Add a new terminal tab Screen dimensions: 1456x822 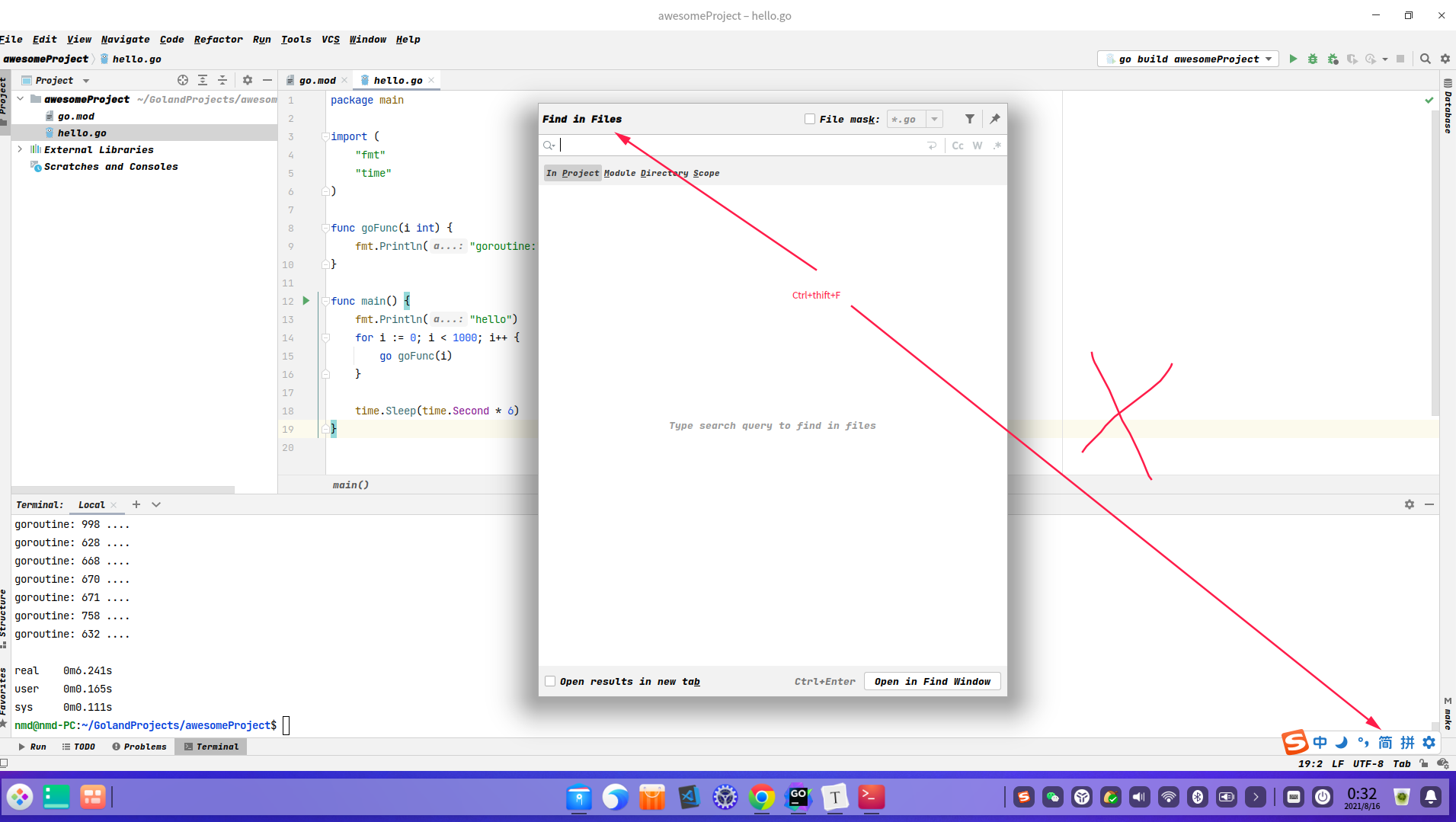(x=136, y=504)
